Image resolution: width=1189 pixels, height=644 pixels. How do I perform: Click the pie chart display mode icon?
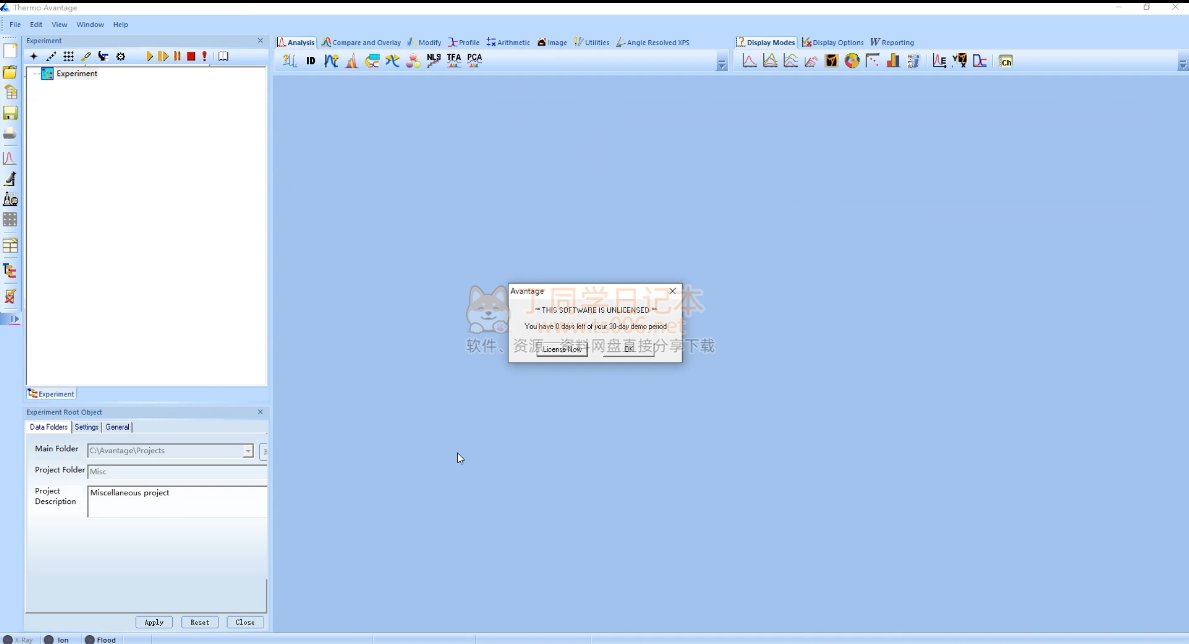pos(852,61)
